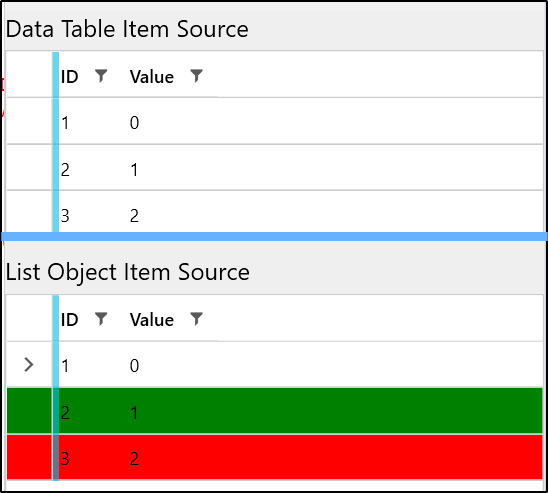Viewport: 548px width, 493px height.
Task: Select the green row with ID 2
Action: (x=274, y=411)
